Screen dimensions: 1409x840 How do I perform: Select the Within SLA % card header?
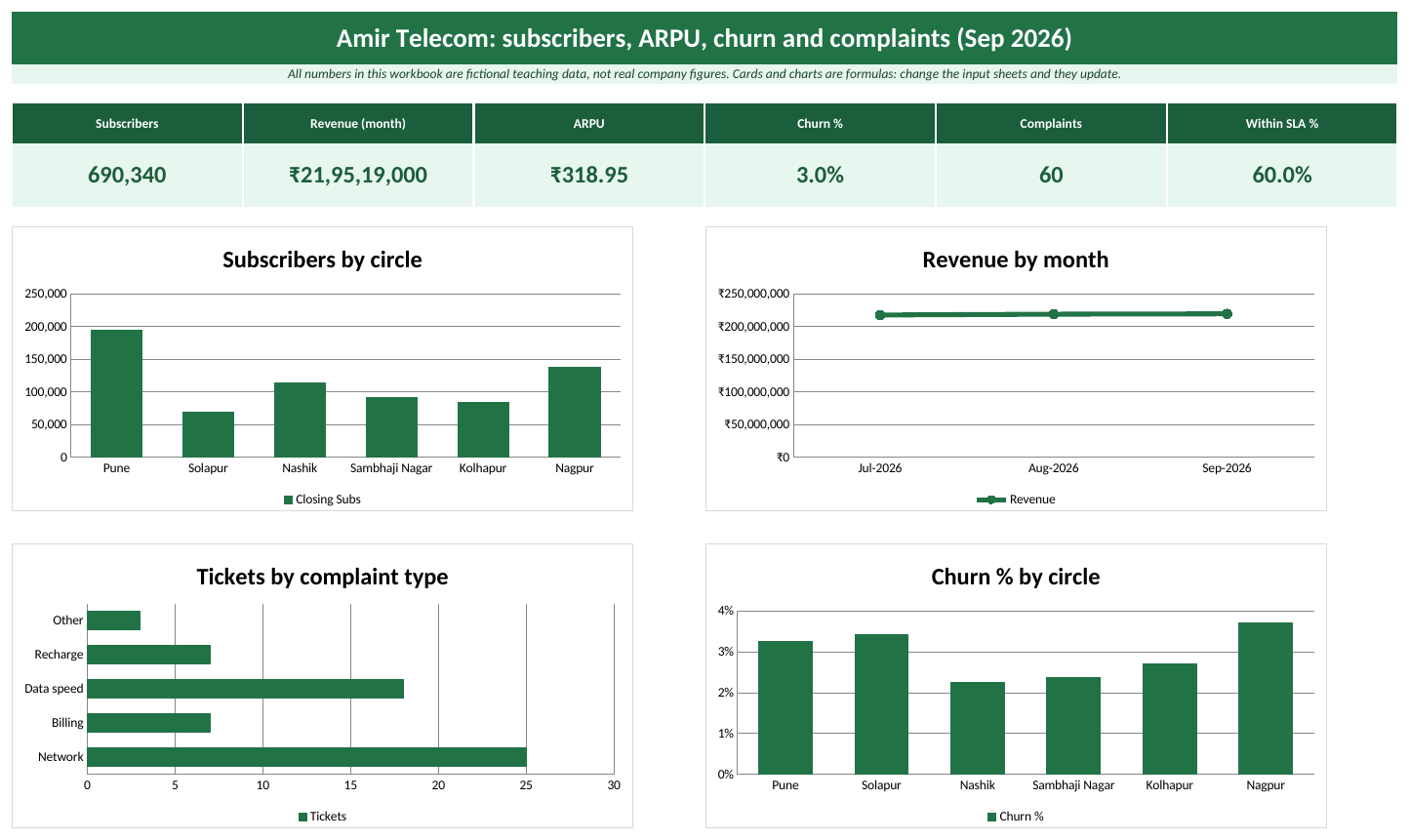[x=1282, y=124]
